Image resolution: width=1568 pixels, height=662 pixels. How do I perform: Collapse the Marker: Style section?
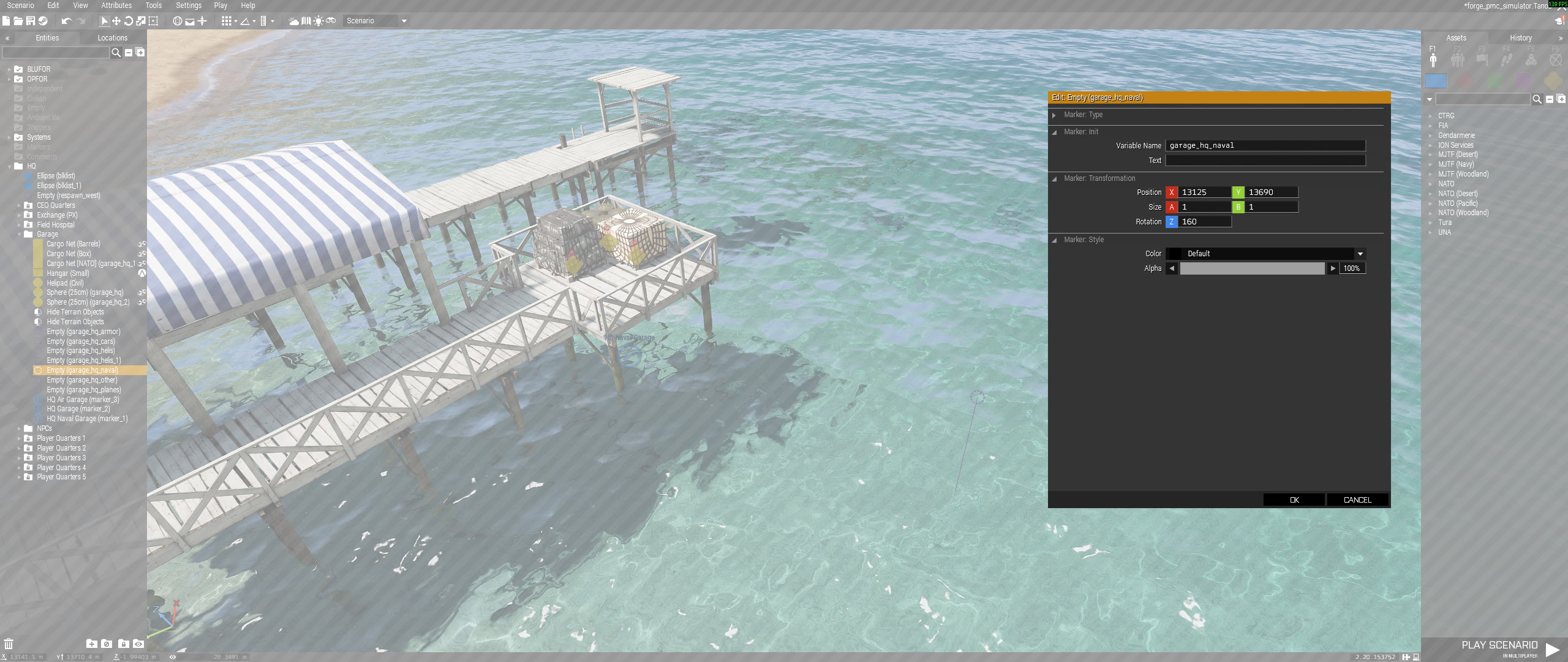tap(1054, 240)
